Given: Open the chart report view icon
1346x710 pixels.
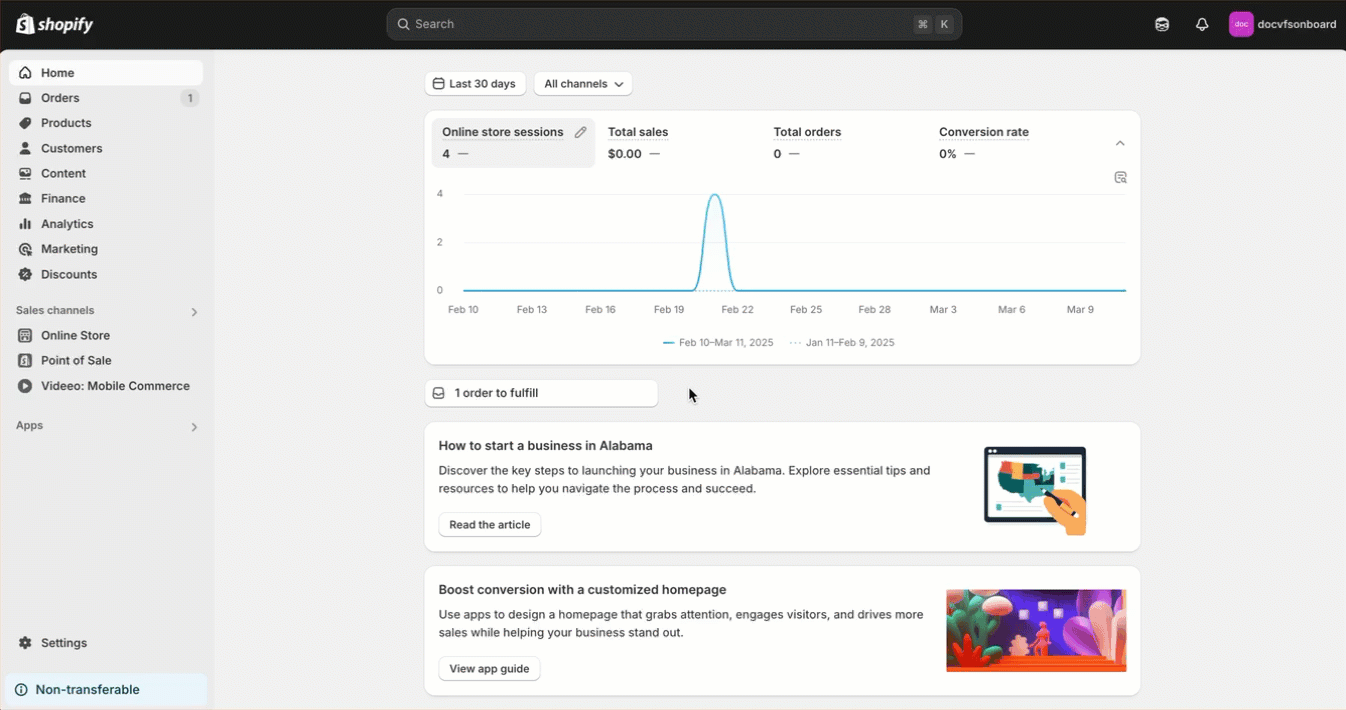Looking at the screenshot, I should tap(1120, 178).
